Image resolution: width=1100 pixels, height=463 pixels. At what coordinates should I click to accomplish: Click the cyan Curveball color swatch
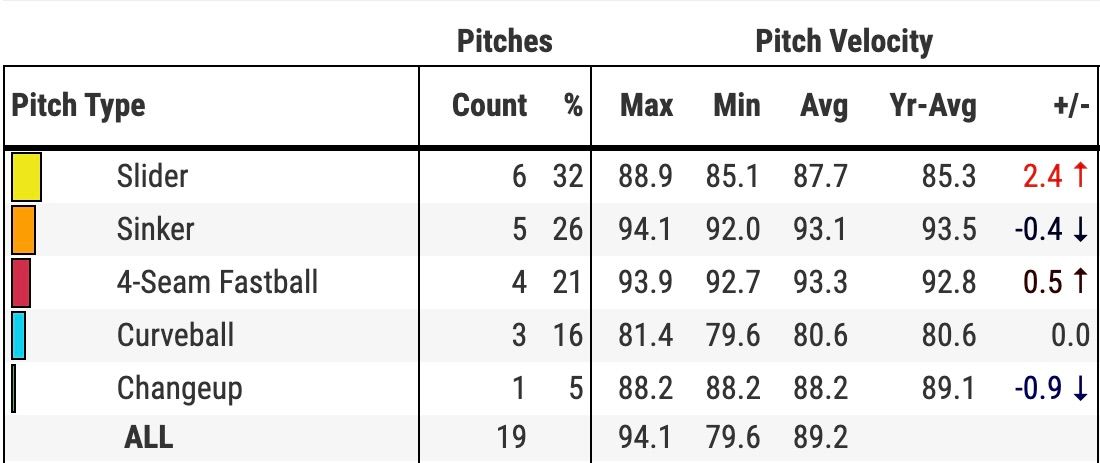(18, 335)
